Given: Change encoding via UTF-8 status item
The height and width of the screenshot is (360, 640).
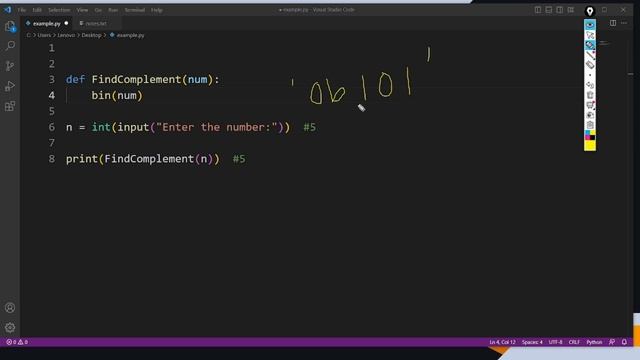Looking at the screenshot, I should coord(556,342).
